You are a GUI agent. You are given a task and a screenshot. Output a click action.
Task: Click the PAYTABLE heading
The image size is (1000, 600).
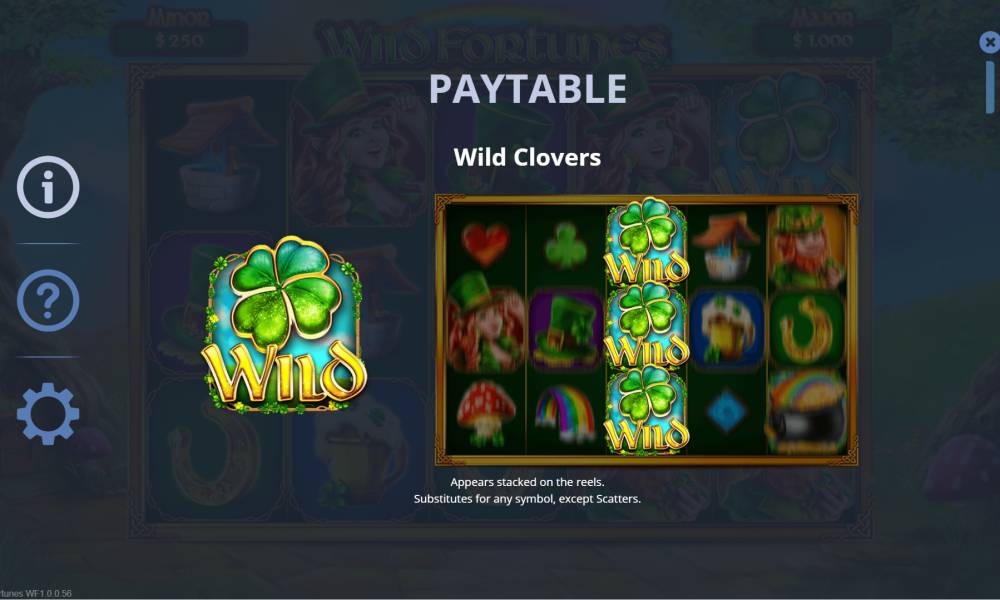click(x=527, y=89)
